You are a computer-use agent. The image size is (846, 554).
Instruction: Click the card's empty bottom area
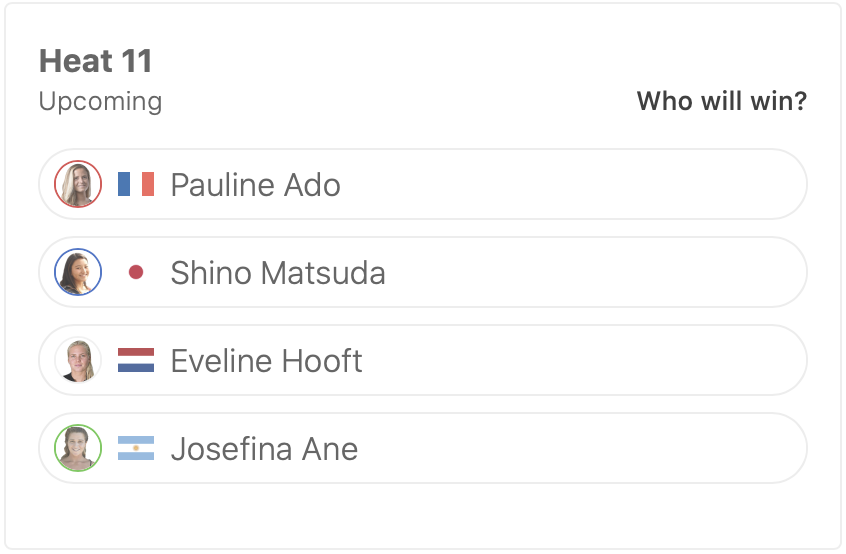pyautogui.click(x=422, y=516)
